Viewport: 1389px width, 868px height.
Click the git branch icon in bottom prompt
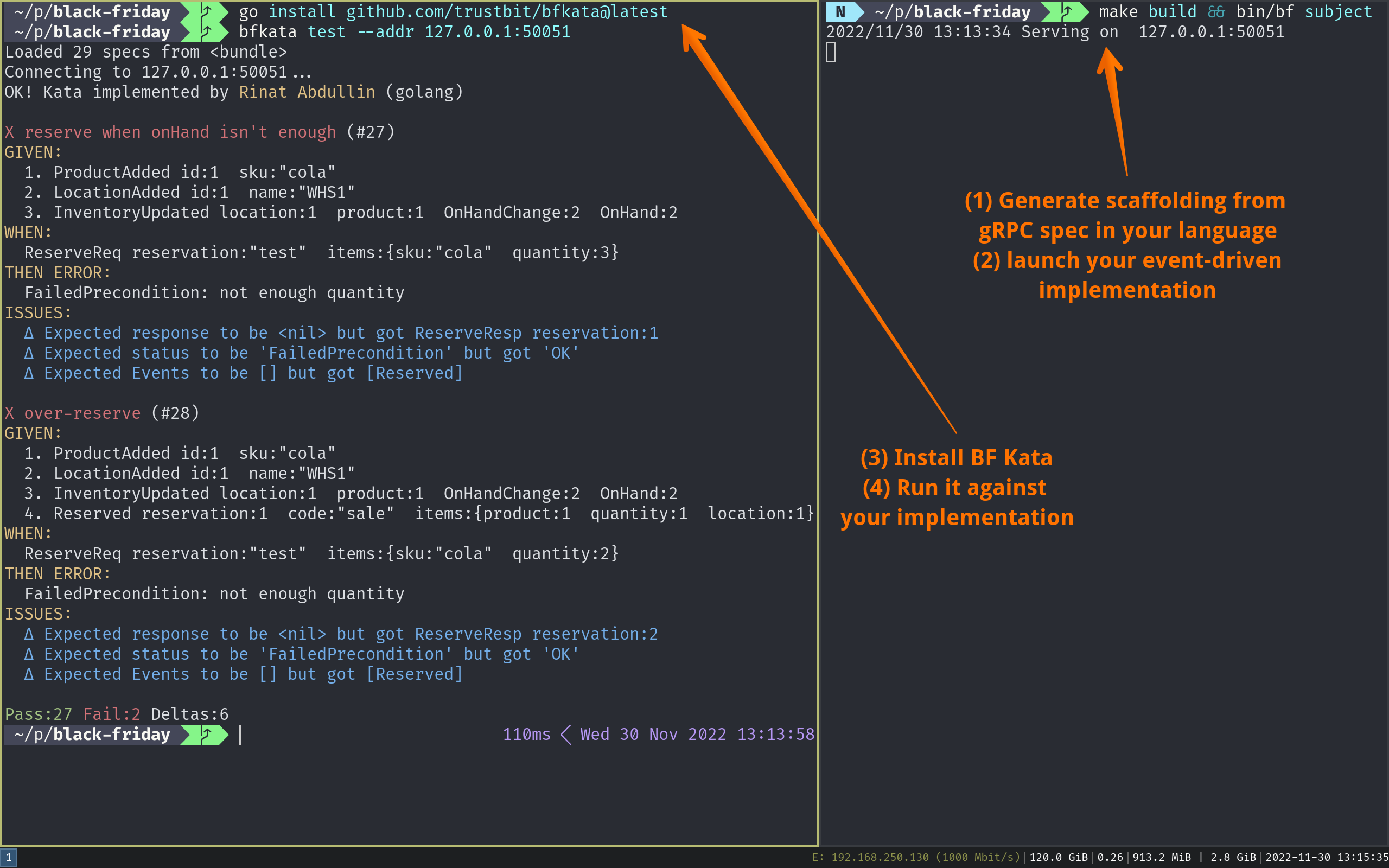pyautogui.click(x=207, y=734)
